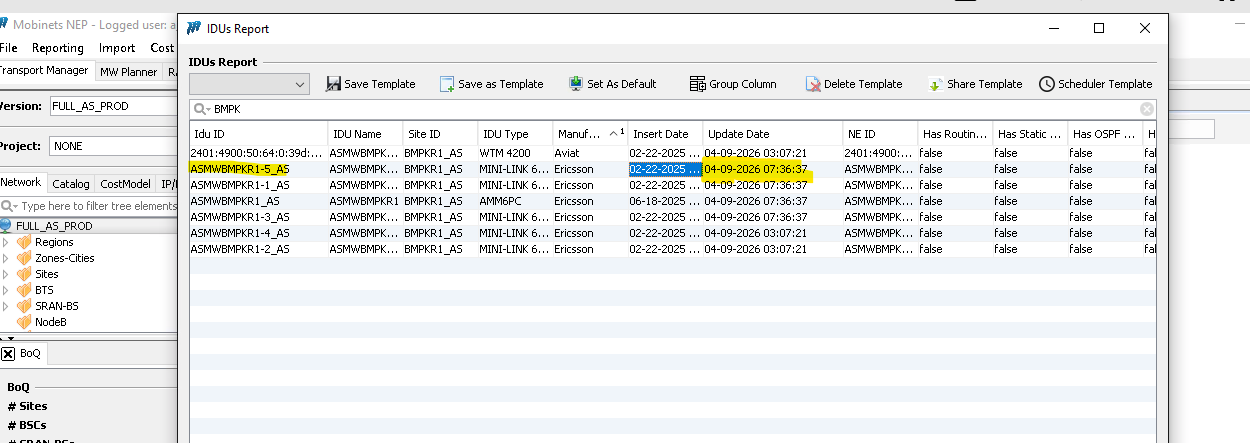
Task: Click the BMPK search input field
Action: (x=670, y=109)
